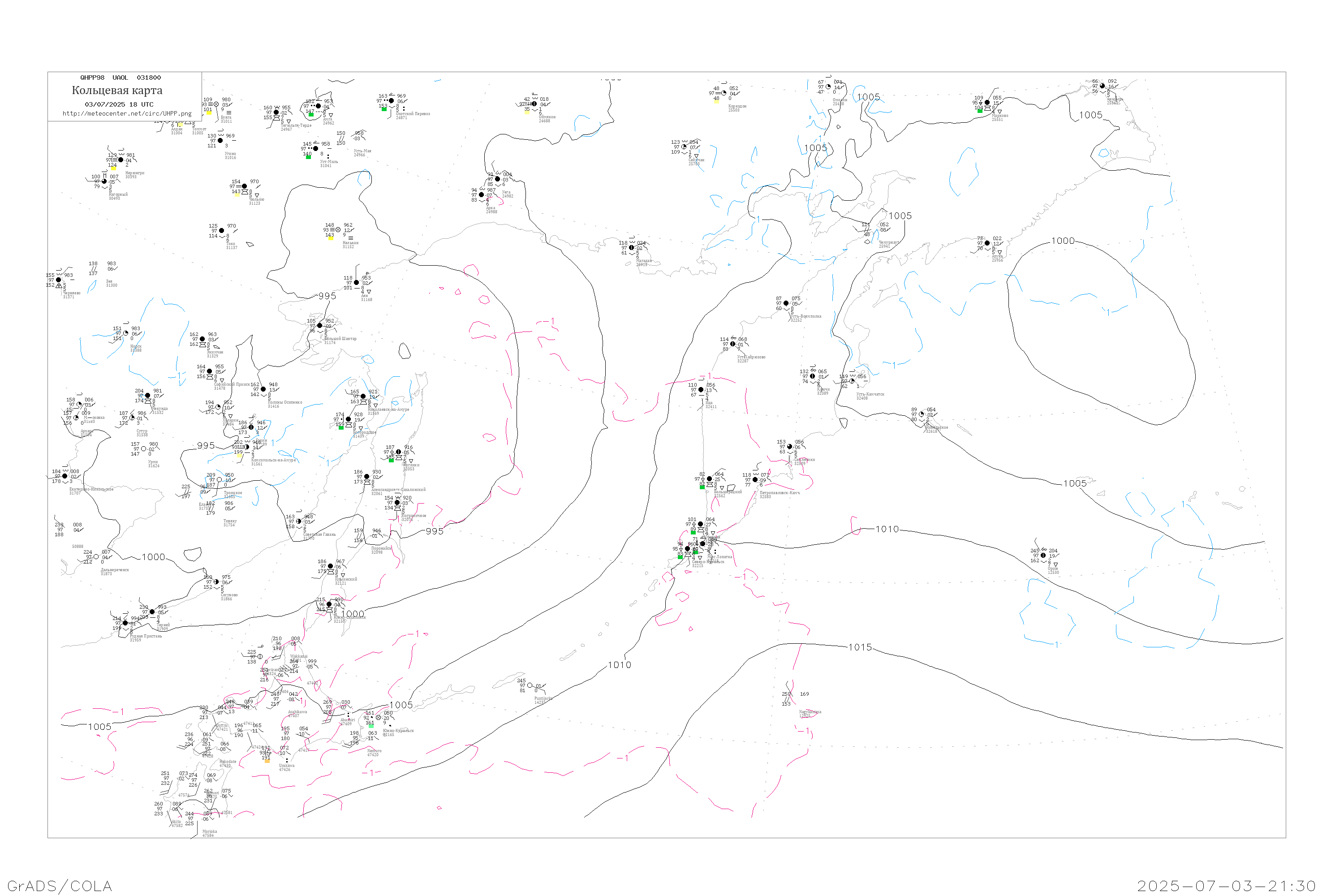Click the 2025-07-03-21:30 timestamp

pos(1226,886)
